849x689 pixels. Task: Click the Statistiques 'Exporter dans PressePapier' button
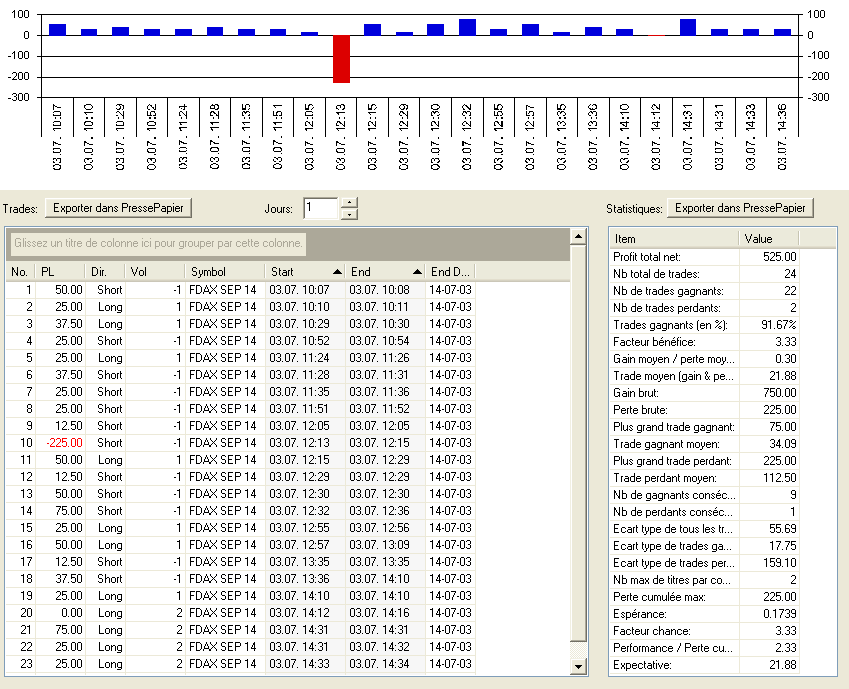[x=741, y=208]
